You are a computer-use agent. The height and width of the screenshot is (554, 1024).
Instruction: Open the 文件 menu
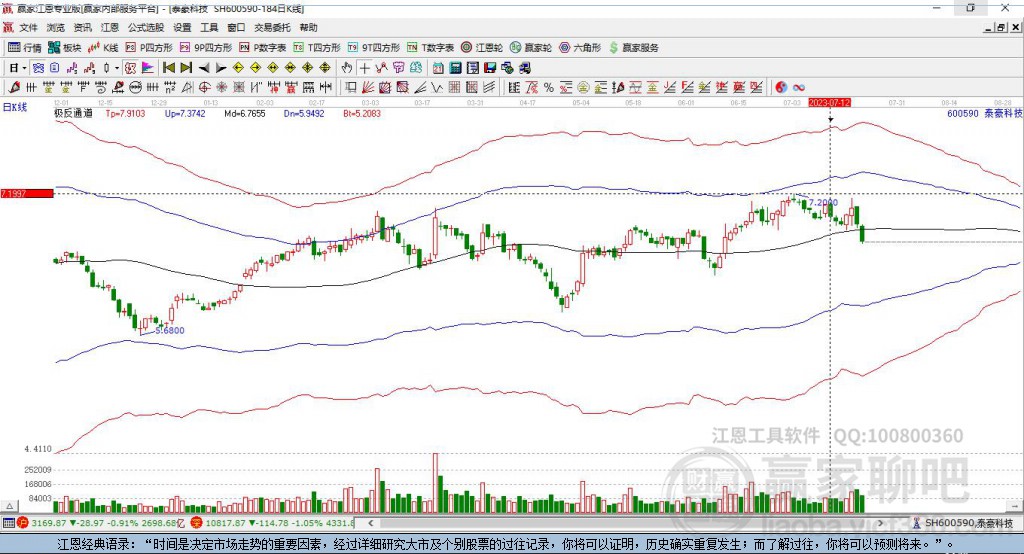pyautogui.click(x=29, y=27)
